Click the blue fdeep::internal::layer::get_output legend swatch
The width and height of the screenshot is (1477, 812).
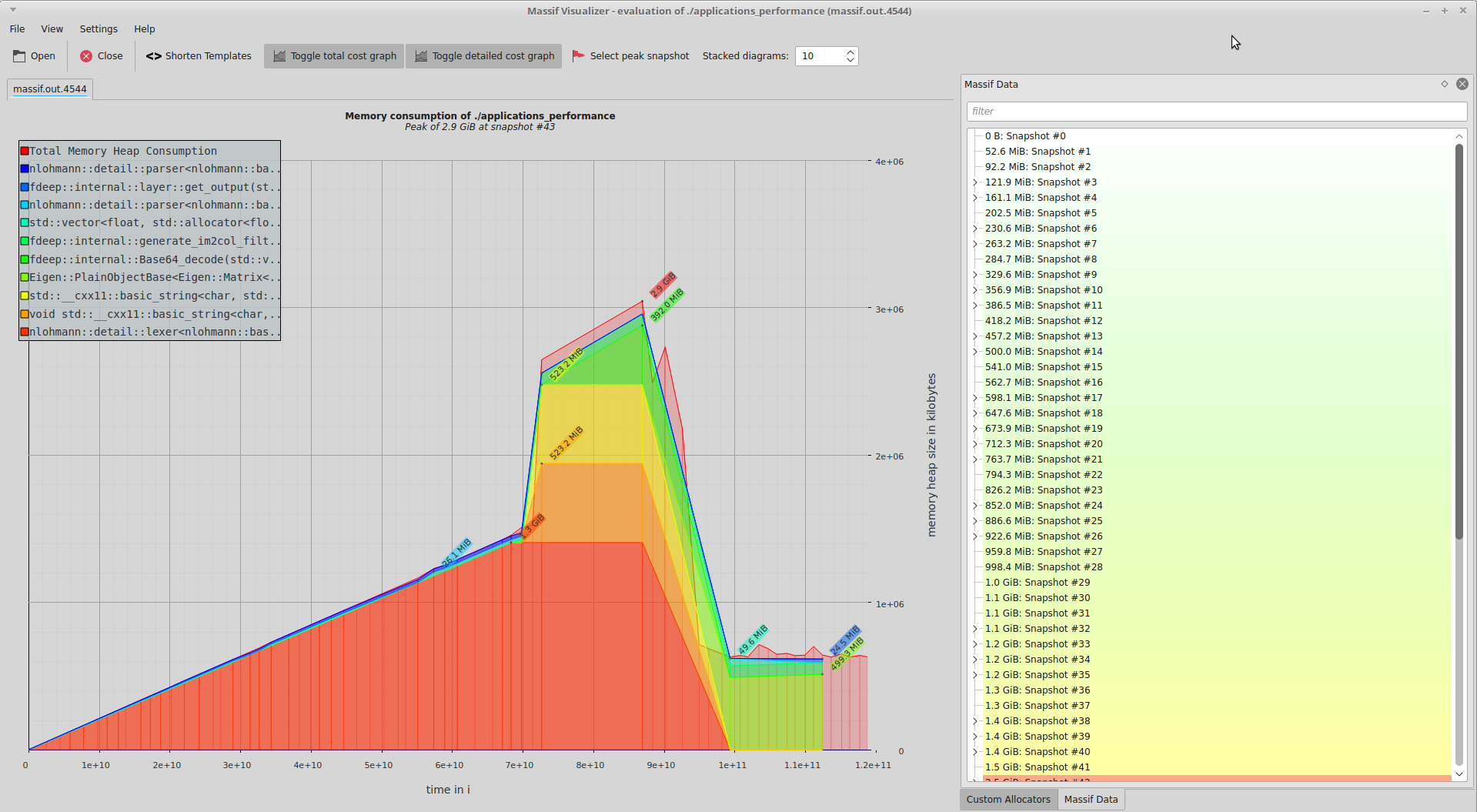[x=25, y=187]
